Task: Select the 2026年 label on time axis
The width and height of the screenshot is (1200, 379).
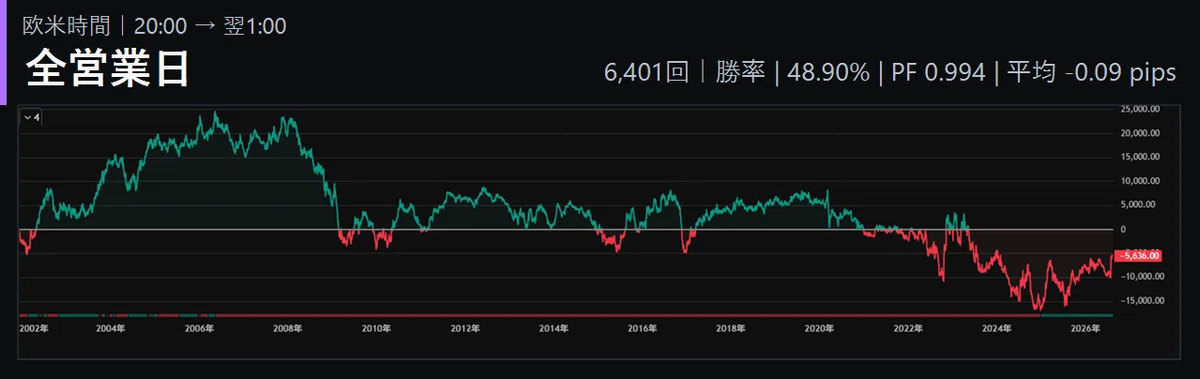Action: tap(1085, 327)
